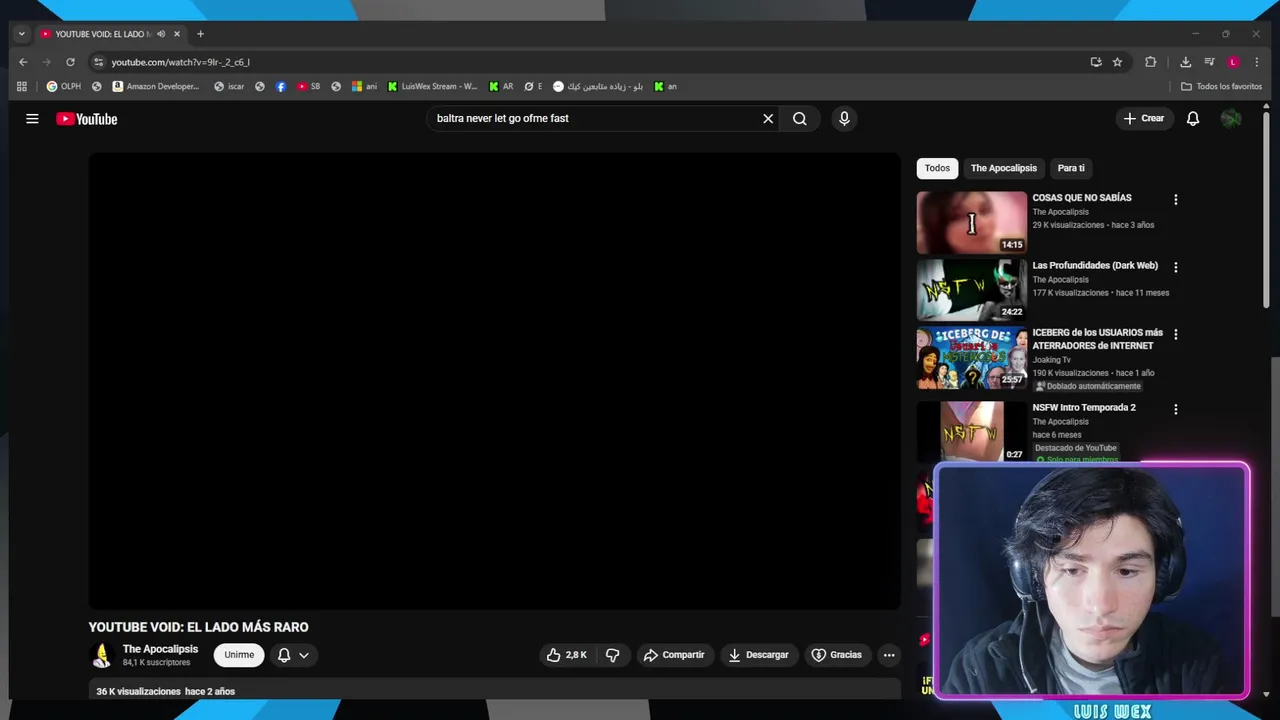Open channel notification bell dropdown
Image resolution: width=1280 pixels, height=720 pixels.
(x=293, y=655)
